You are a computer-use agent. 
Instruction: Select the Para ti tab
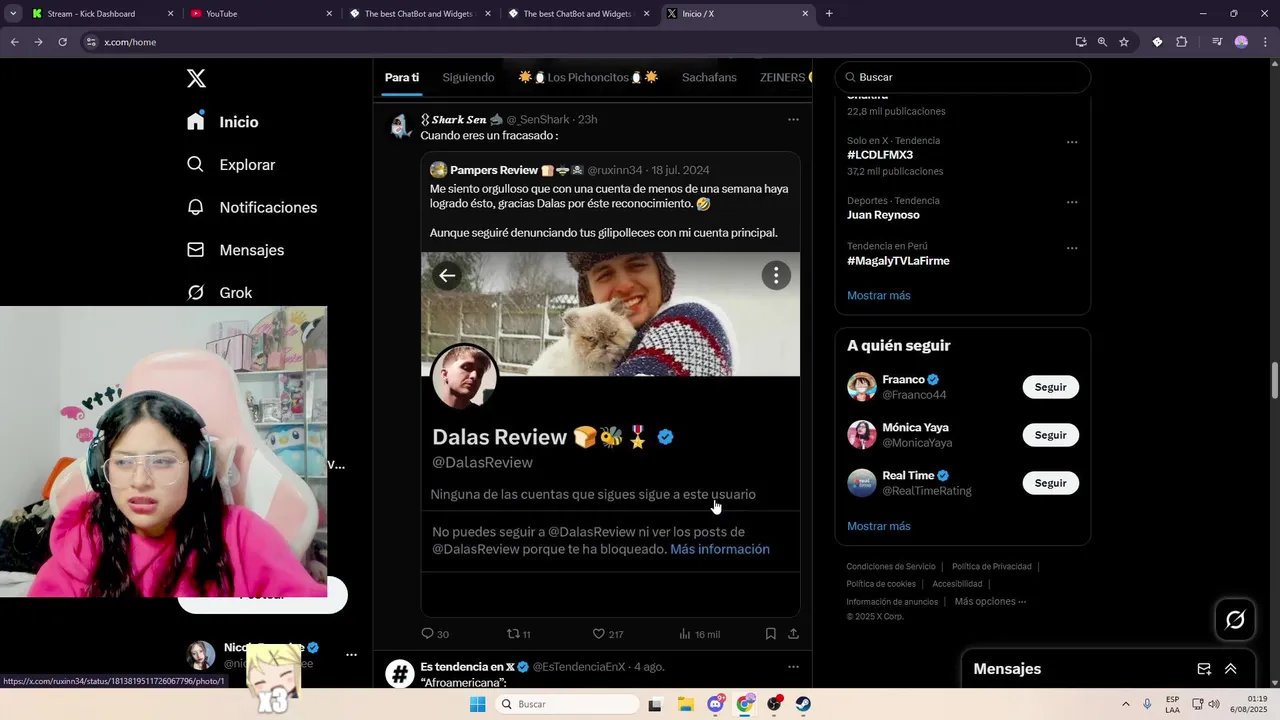click(402, 77)
